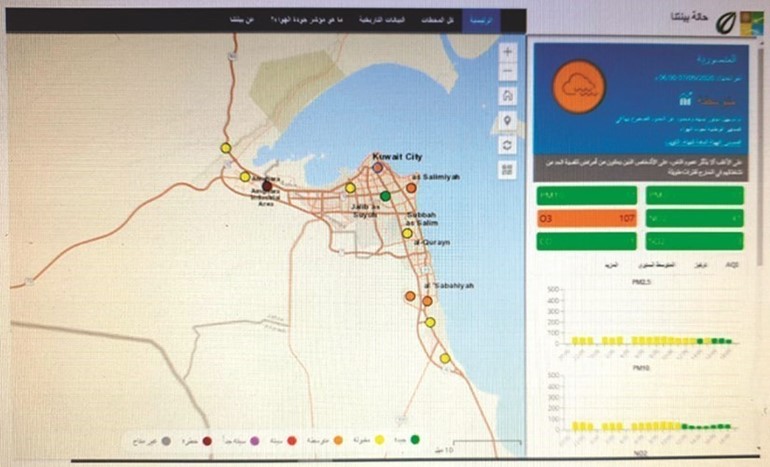Click the PM10 chart title
Viewport: 770px width, 467px height.
point(641,368)
